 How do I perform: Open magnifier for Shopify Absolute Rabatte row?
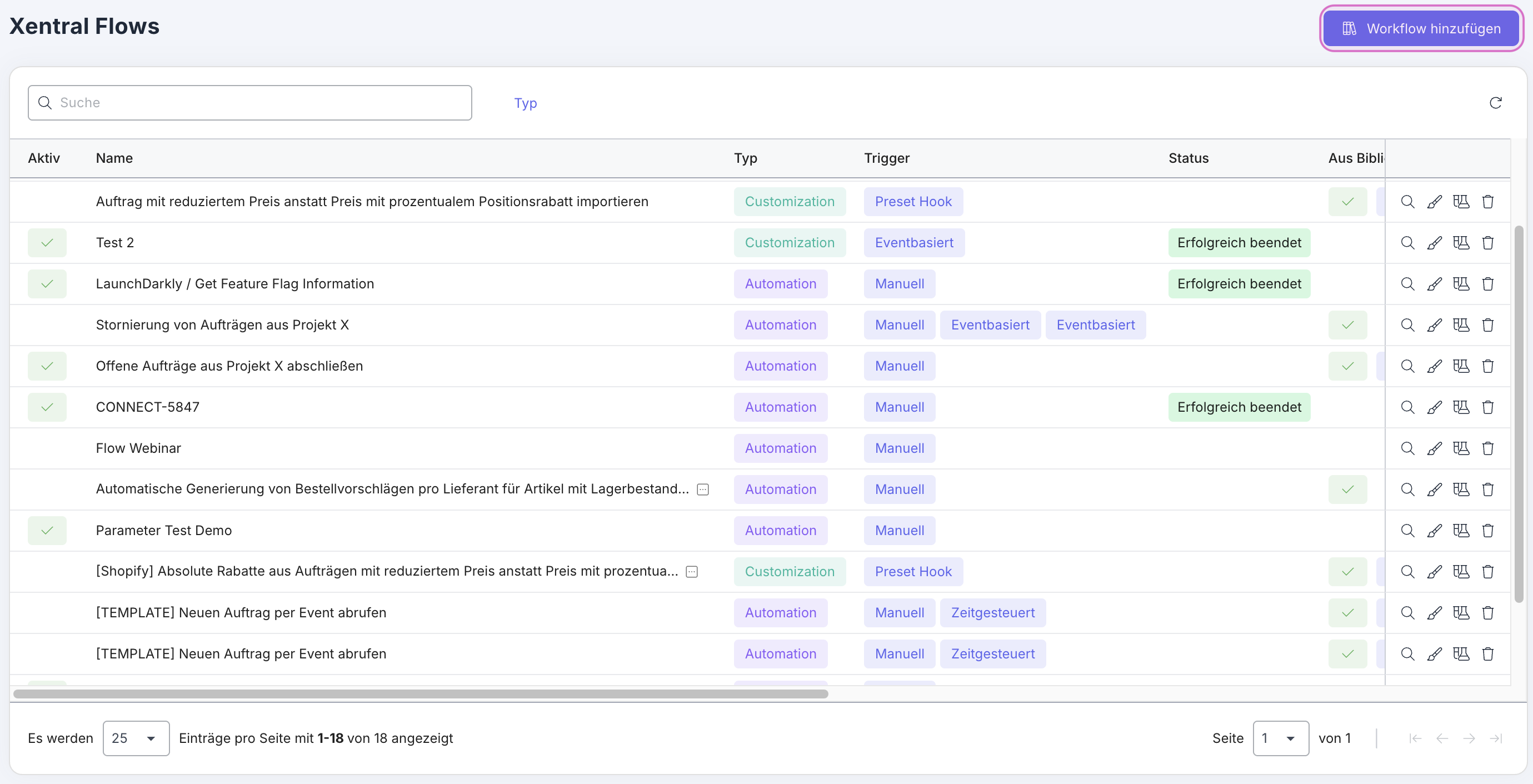pos(1407,572)
